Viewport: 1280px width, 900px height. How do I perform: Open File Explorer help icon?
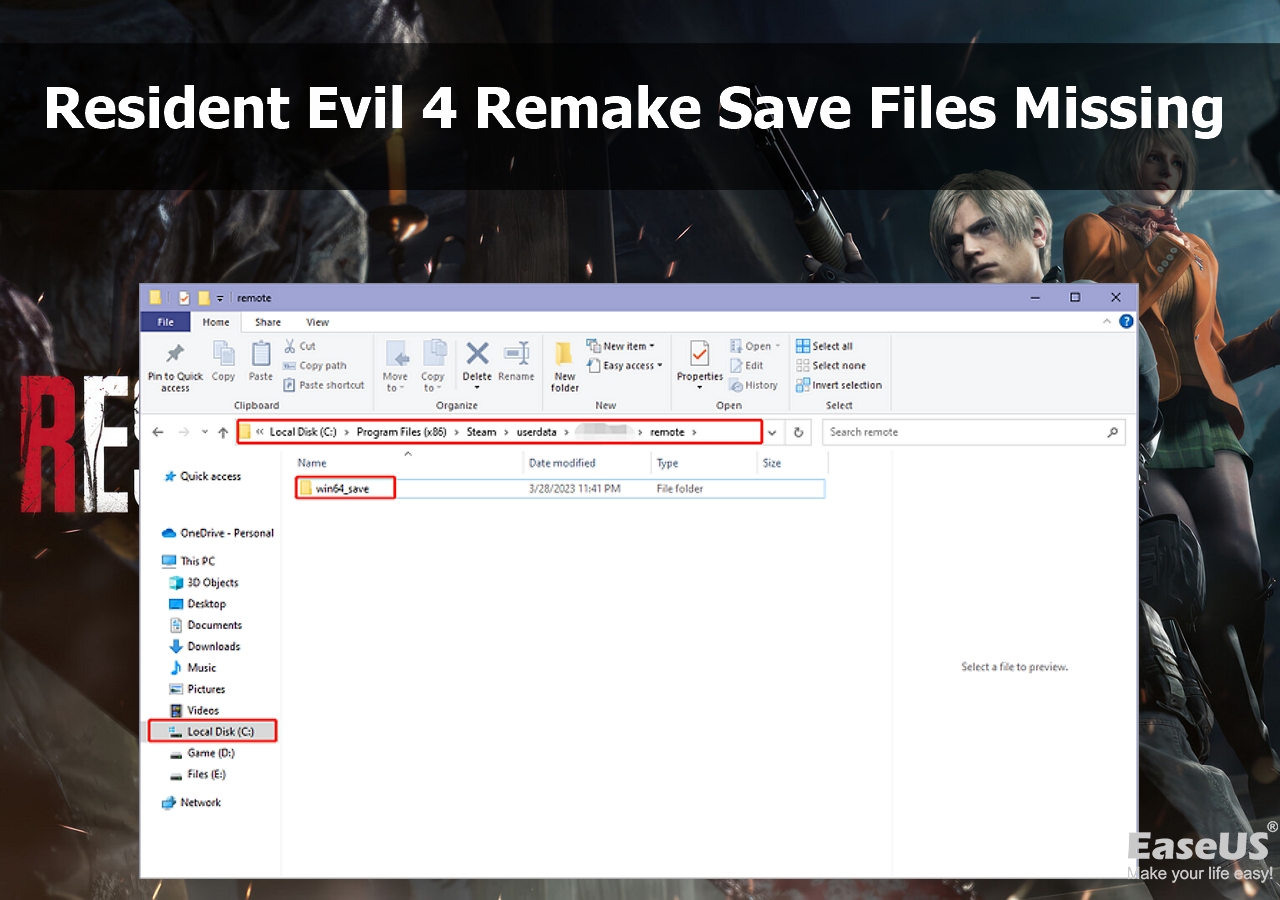point(1126,322)
